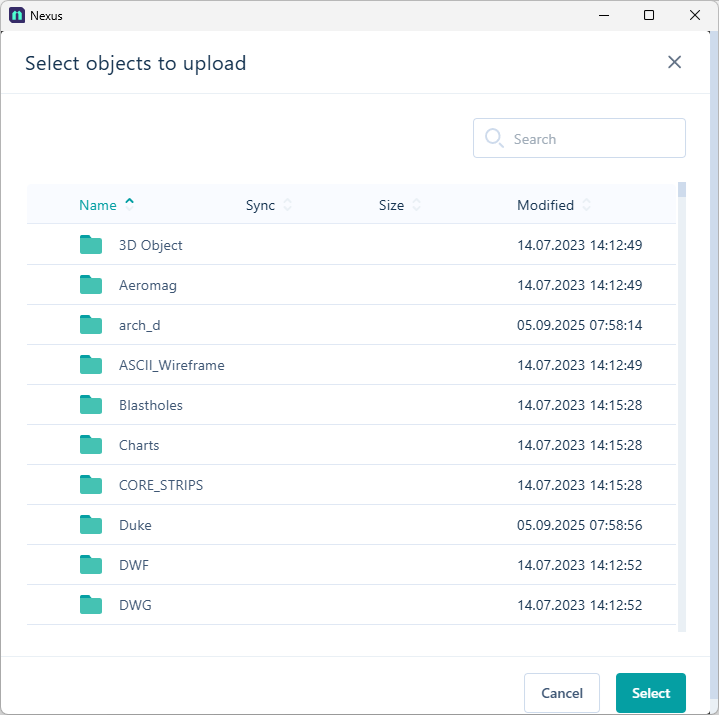Sort the list by Name column
This screenshot has width=719, height=715.
point(98,205)
